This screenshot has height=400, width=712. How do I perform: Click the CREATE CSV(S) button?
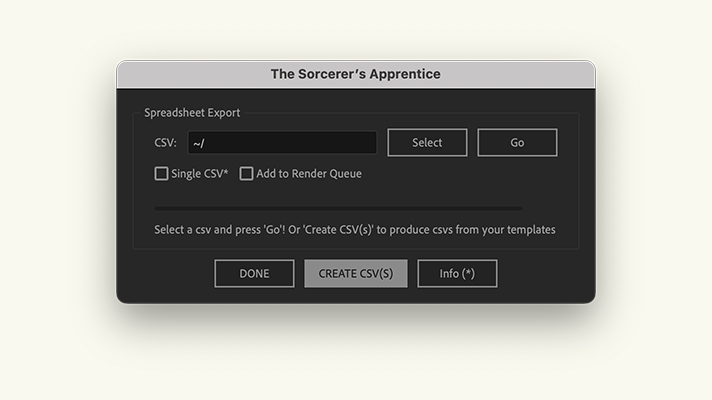point(356,273)
